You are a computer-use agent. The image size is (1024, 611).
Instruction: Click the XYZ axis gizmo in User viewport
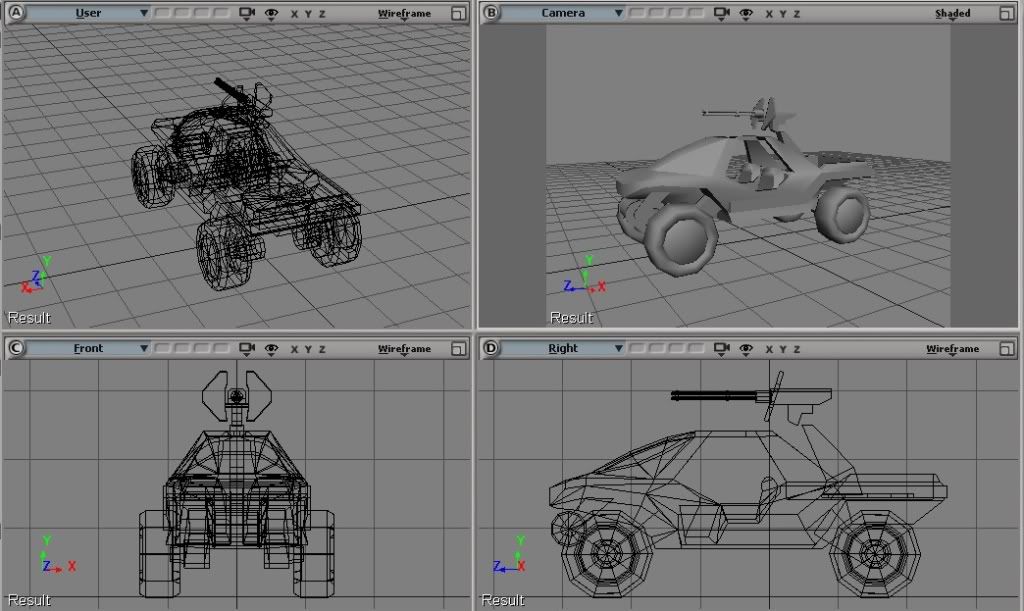36,275
